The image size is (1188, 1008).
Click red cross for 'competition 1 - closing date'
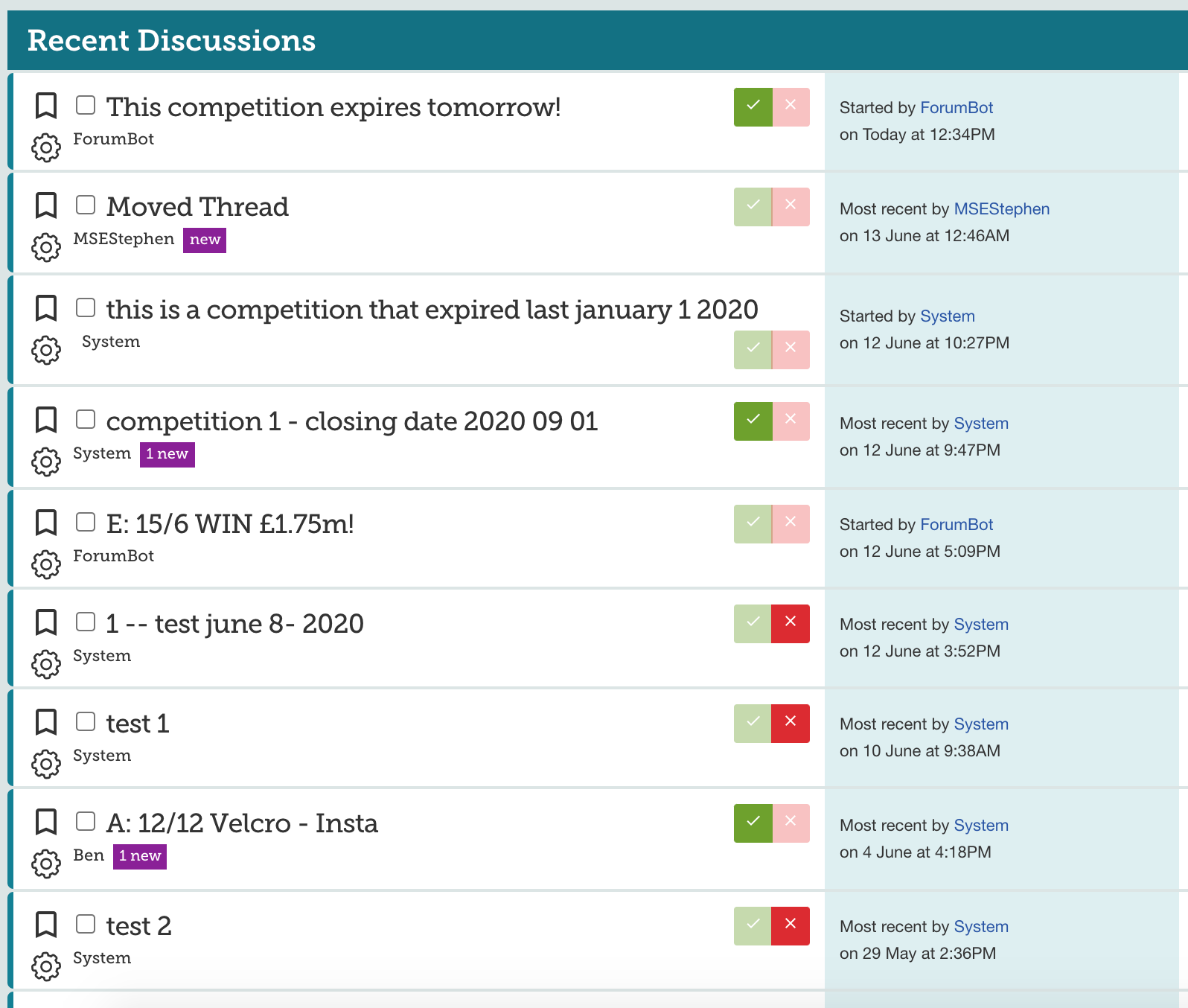click(x=791, y=421)
